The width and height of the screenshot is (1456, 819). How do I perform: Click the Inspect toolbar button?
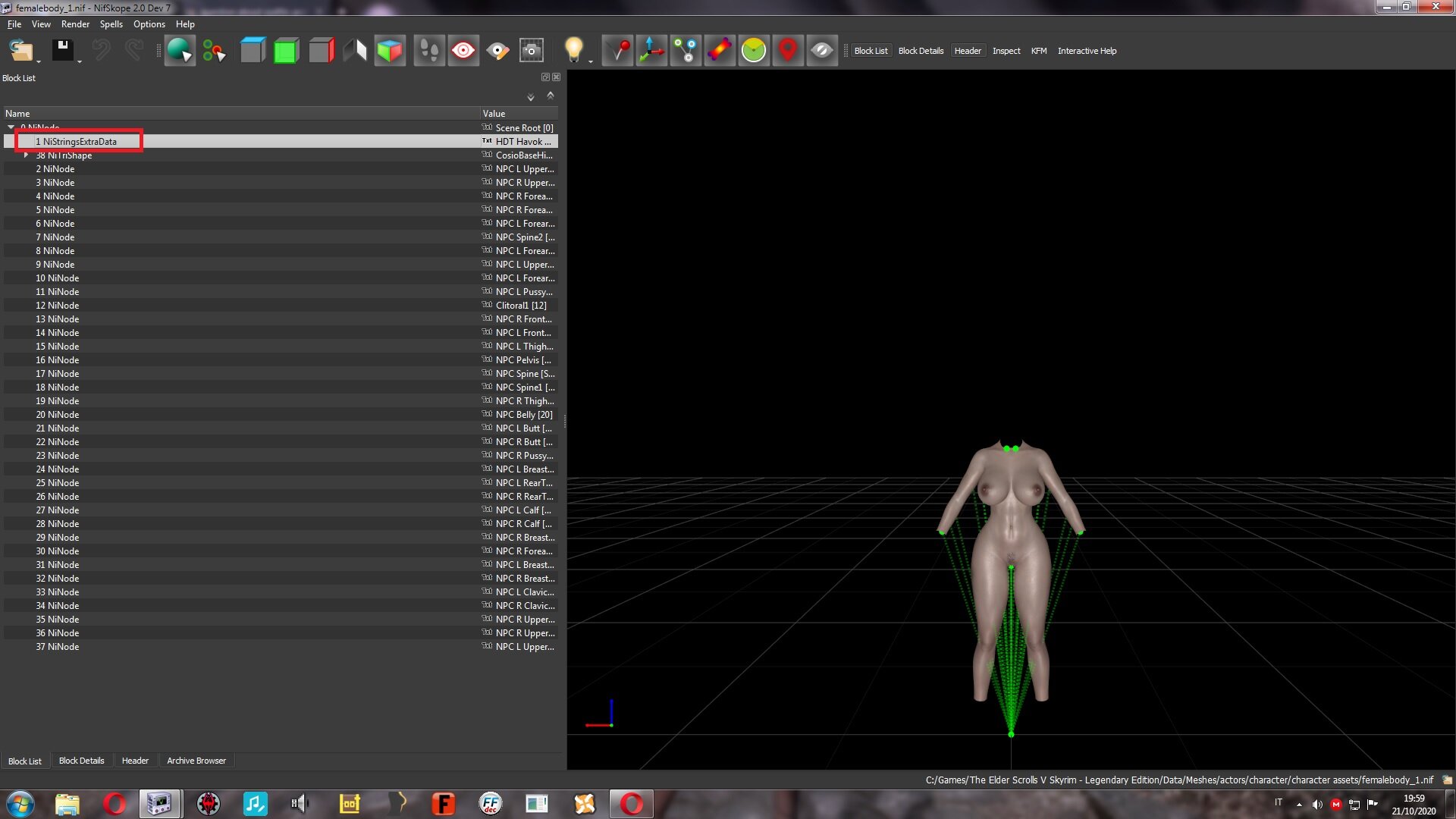point(1006,51)
